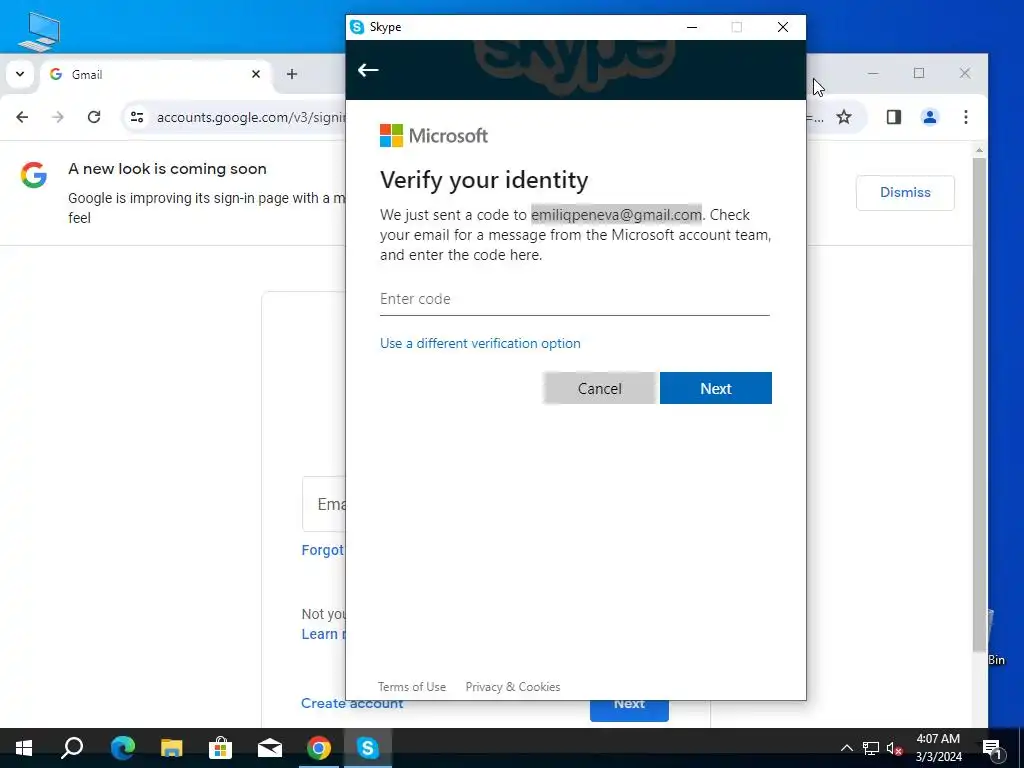This screenshot has height=768, width=1024.
Task: Minimize the Skype window
Action: [x=692, y=27]
